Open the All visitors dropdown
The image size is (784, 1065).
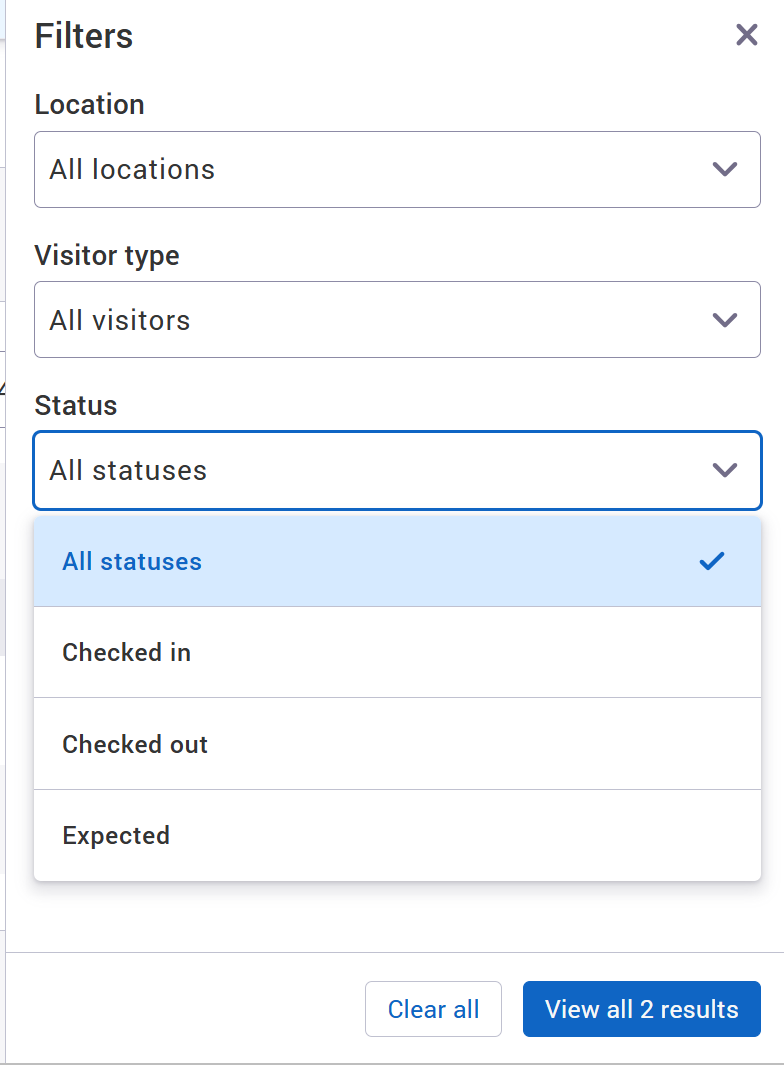coord(397,320)
